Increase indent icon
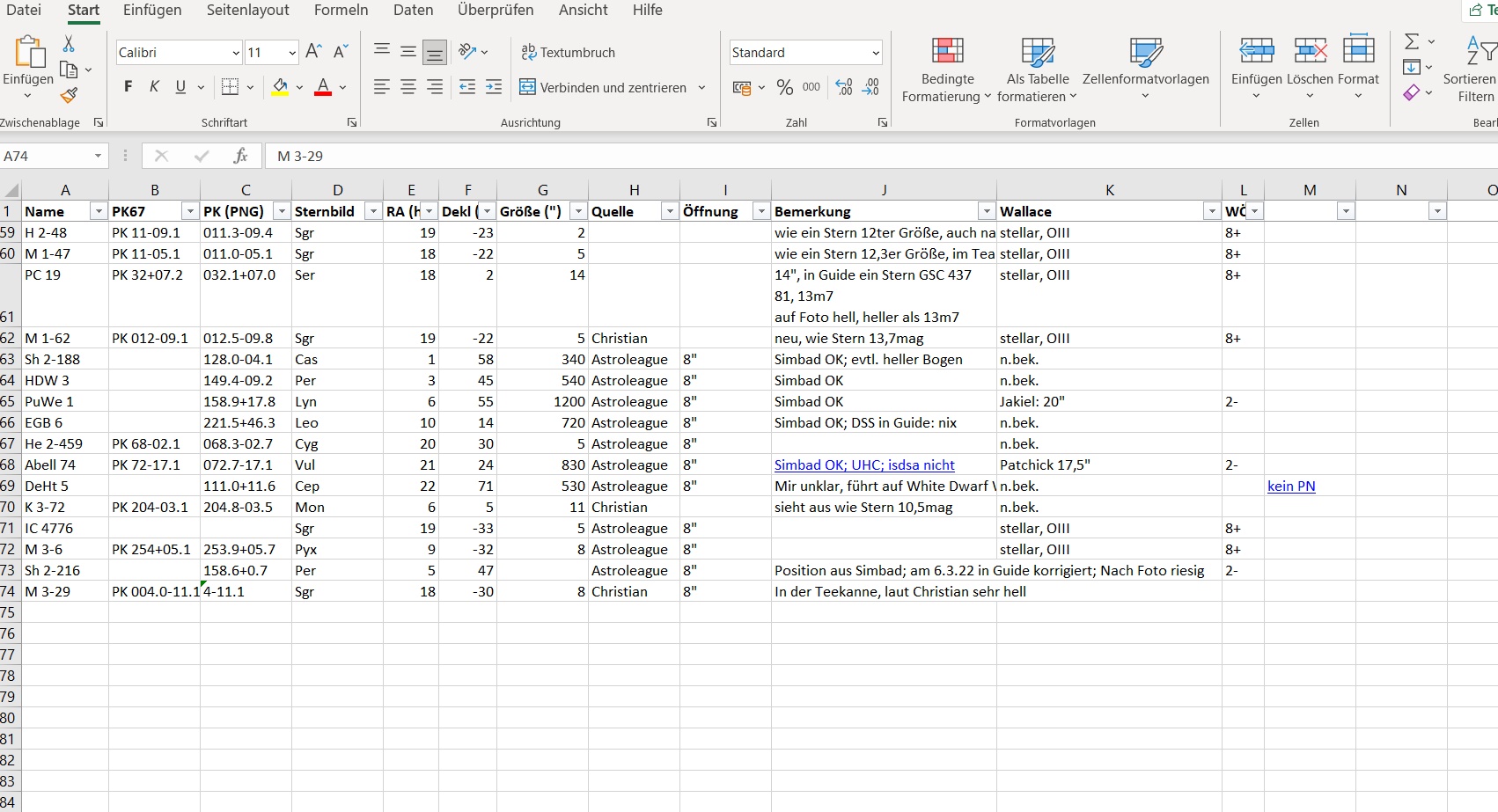The image size is (1498, 812). click(494, 86)
